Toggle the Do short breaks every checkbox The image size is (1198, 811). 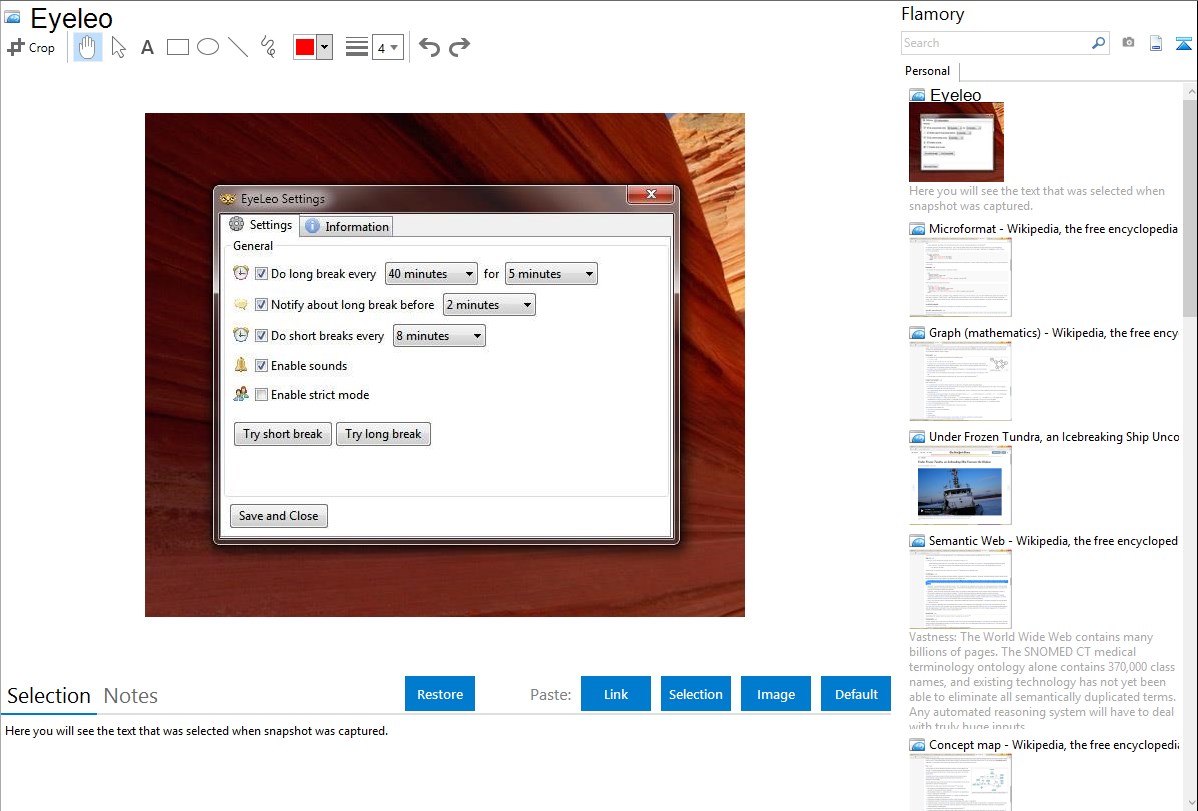coord(261,336)
